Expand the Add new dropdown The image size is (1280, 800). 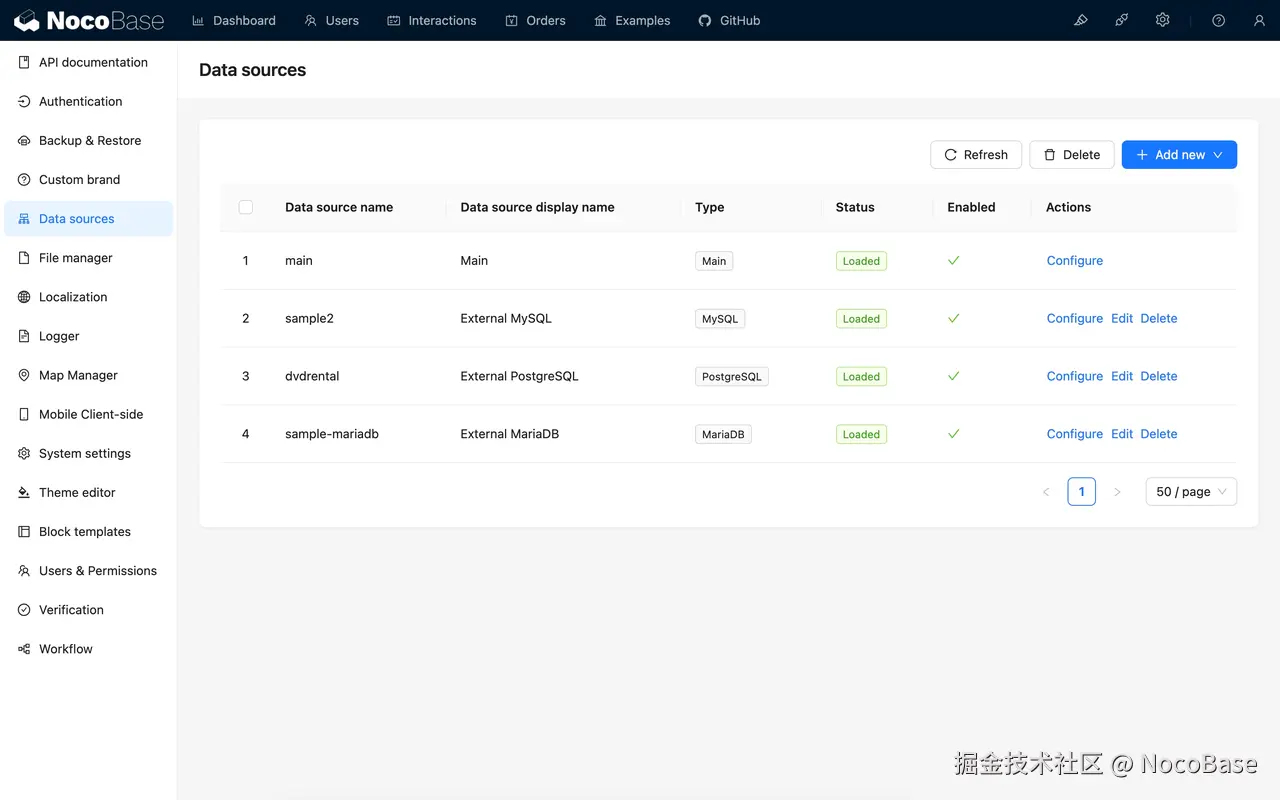point(1217,154)
